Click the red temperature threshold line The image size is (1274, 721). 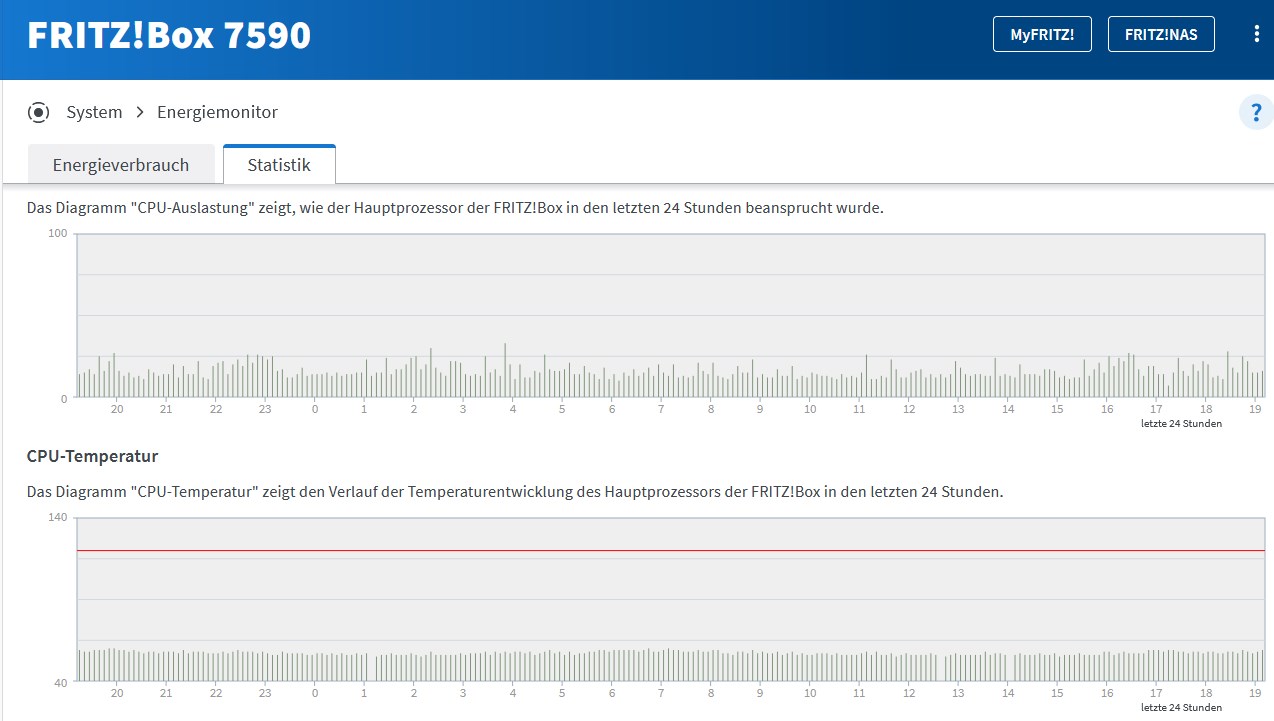(671, 551)
